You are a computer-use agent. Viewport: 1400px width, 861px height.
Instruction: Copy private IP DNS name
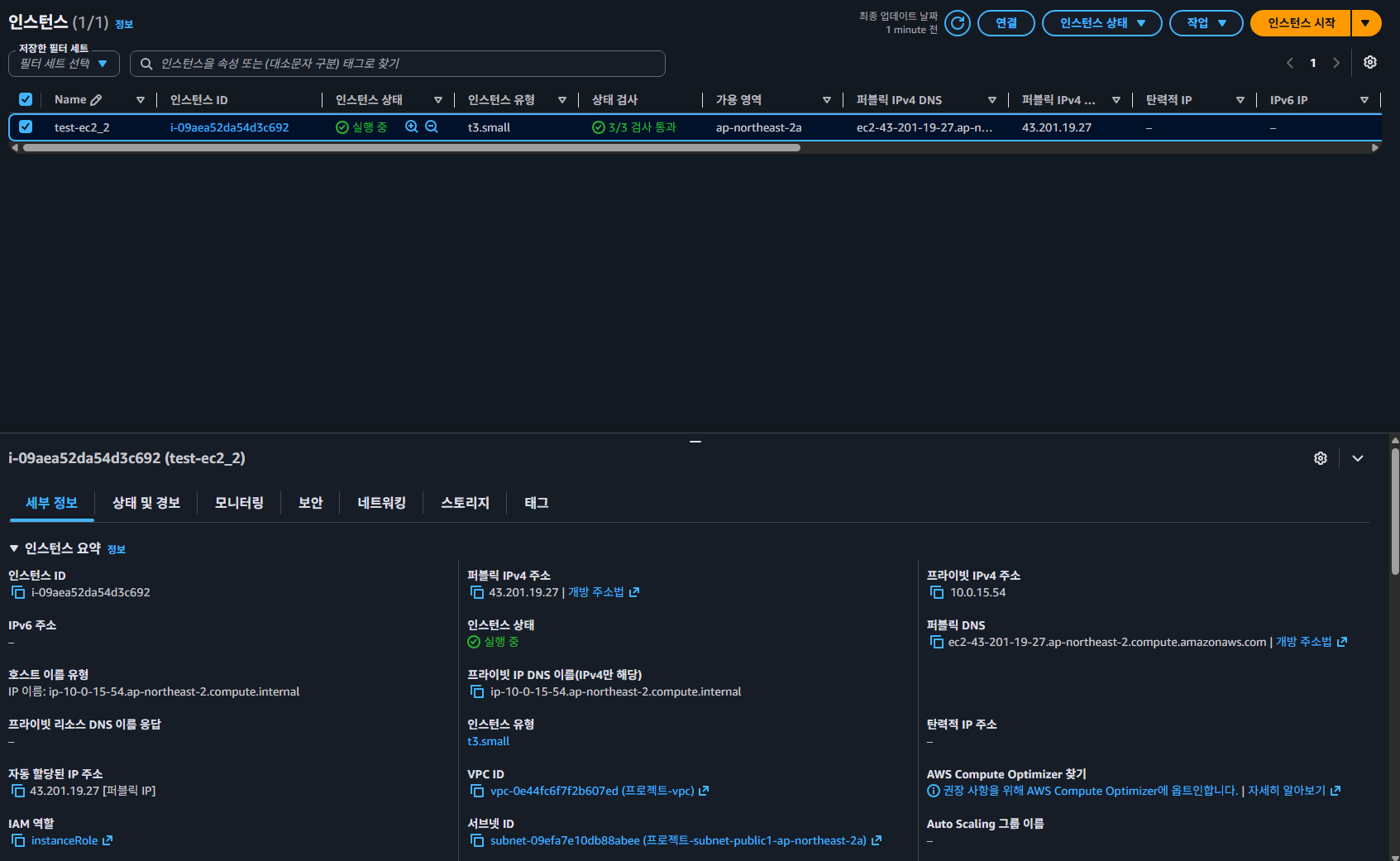477,691
